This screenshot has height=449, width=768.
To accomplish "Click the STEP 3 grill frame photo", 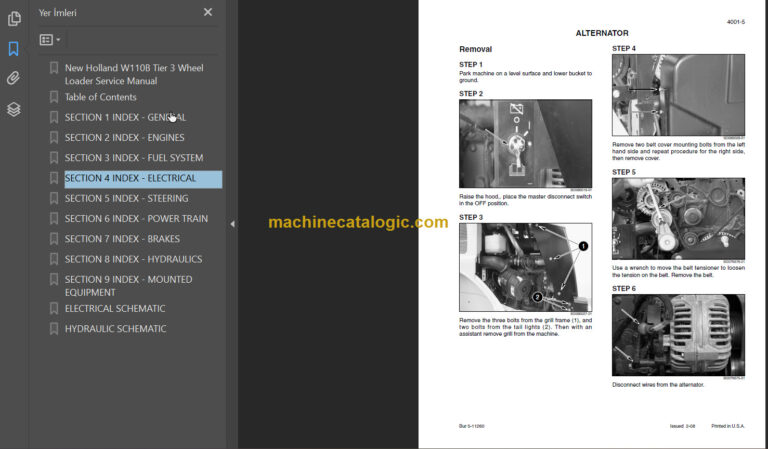I will coord(525,267).
